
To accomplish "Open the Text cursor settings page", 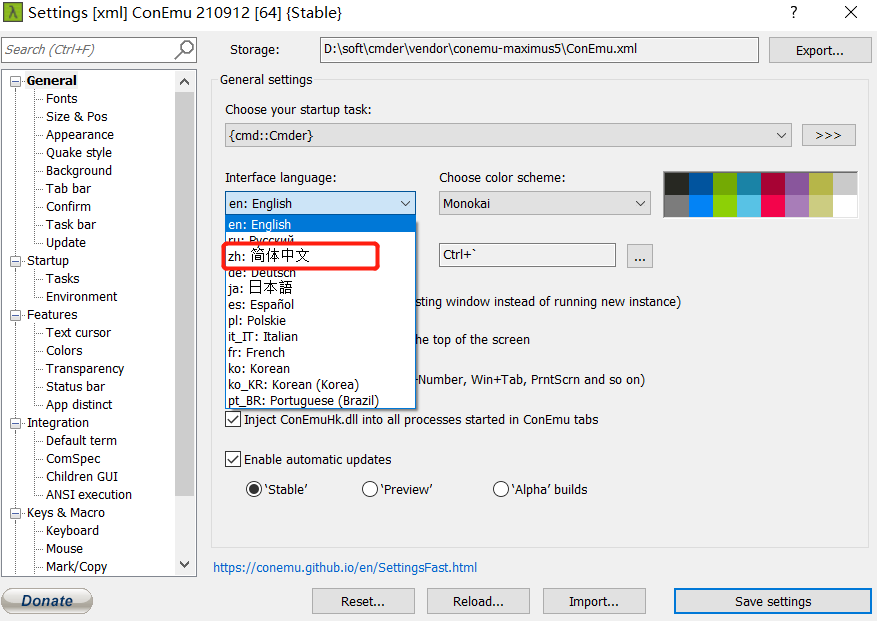I will (x=78, y=333).
